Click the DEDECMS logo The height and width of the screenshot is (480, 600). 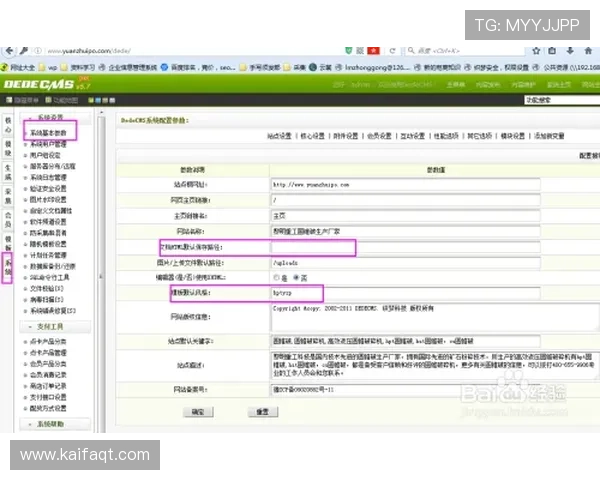coord(39,84)
